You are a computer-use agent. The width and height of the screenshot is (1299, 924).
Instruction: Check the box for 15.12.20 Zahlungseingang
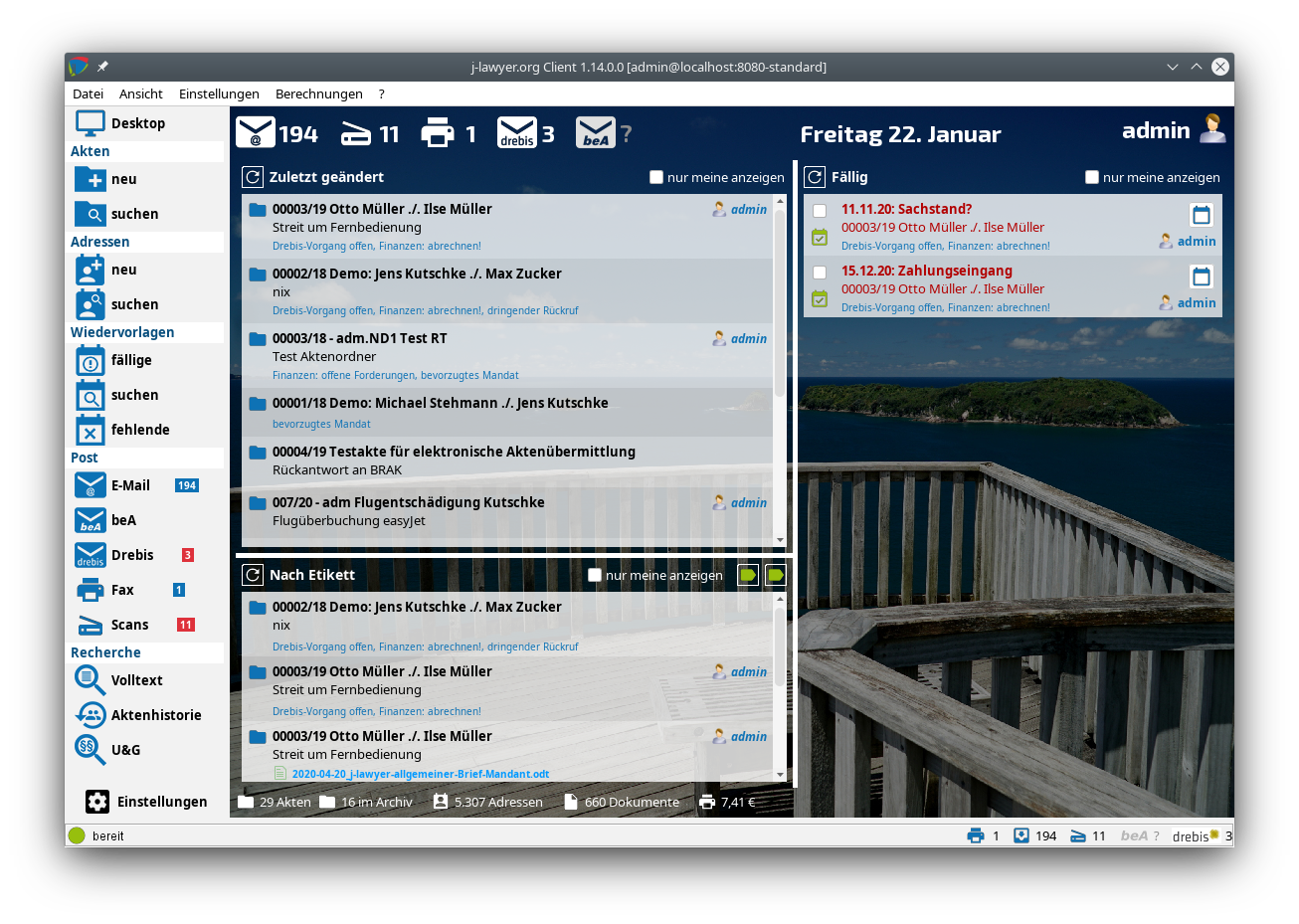point(820,273)
